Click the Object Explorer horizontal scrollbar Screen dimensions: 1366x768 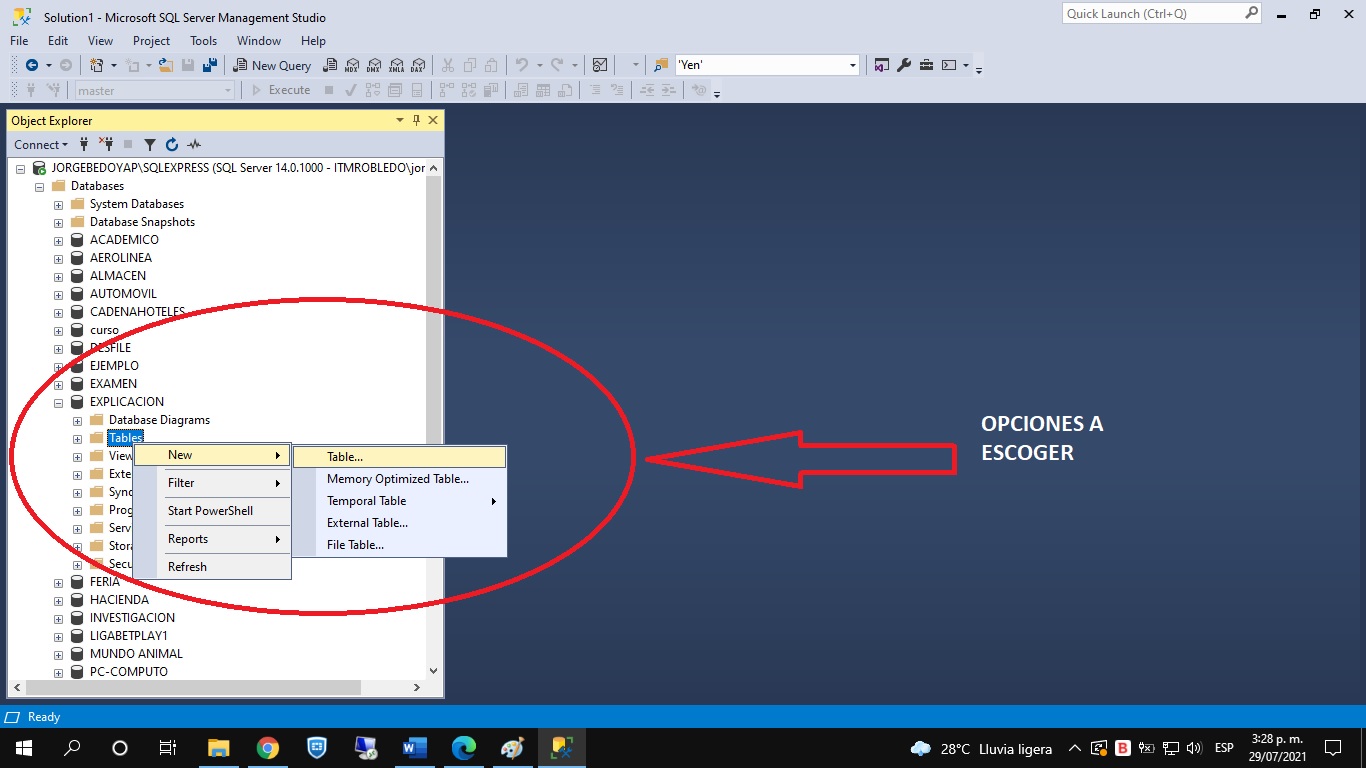tap(219, 687)
